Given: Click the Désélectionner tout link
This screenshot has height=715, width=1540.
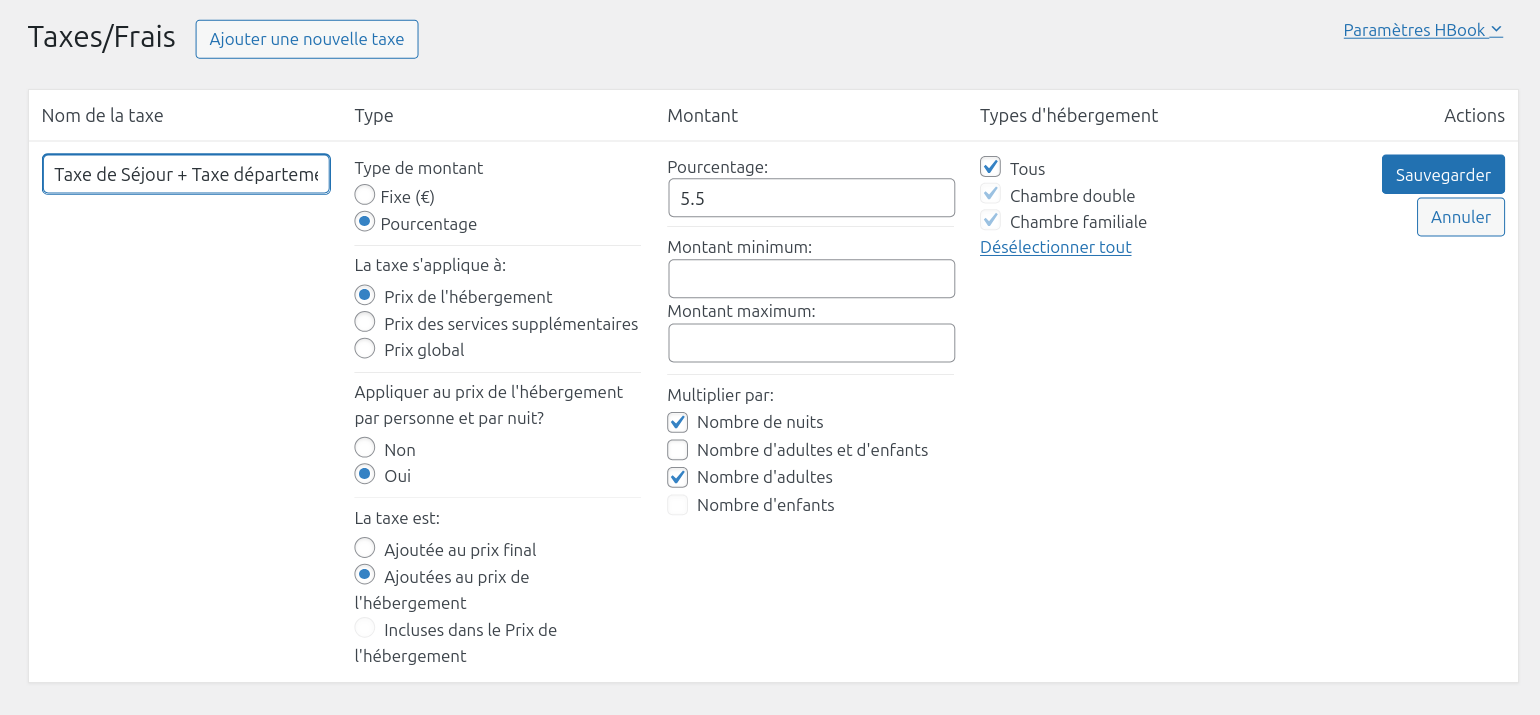Looking at the screenshot, I should 1055,247.
